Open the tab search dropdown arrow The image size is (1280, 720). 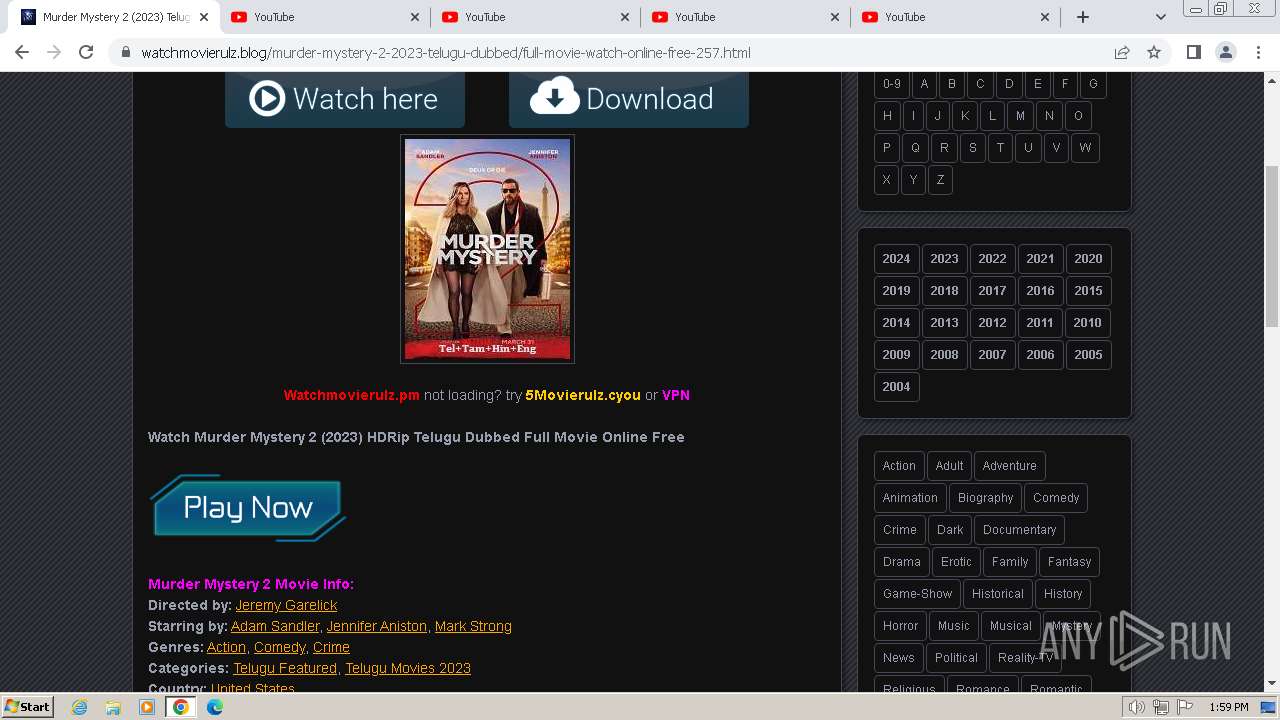[1160, 17]
